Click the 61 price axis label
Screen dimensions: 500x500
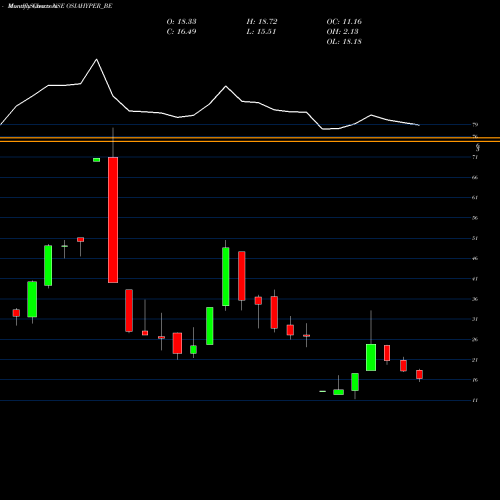pos(475,198)
